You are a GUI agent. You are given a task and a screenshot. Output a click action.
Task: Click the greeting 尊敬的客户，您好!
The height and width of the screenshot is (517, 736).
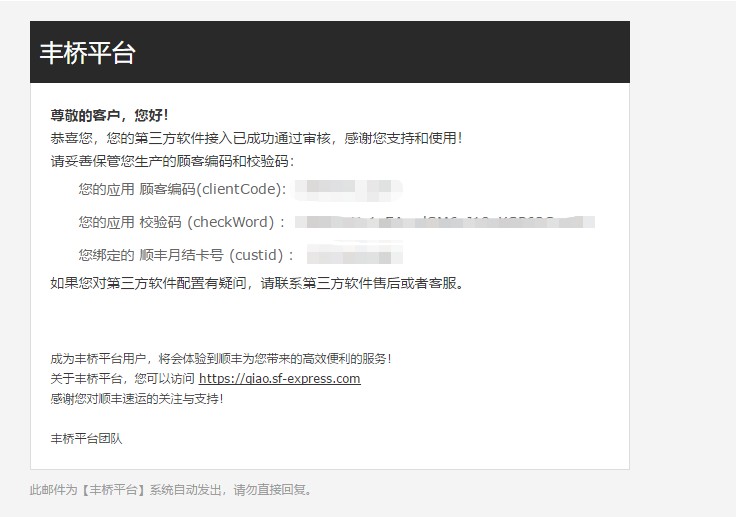click(x=109, y=115)
